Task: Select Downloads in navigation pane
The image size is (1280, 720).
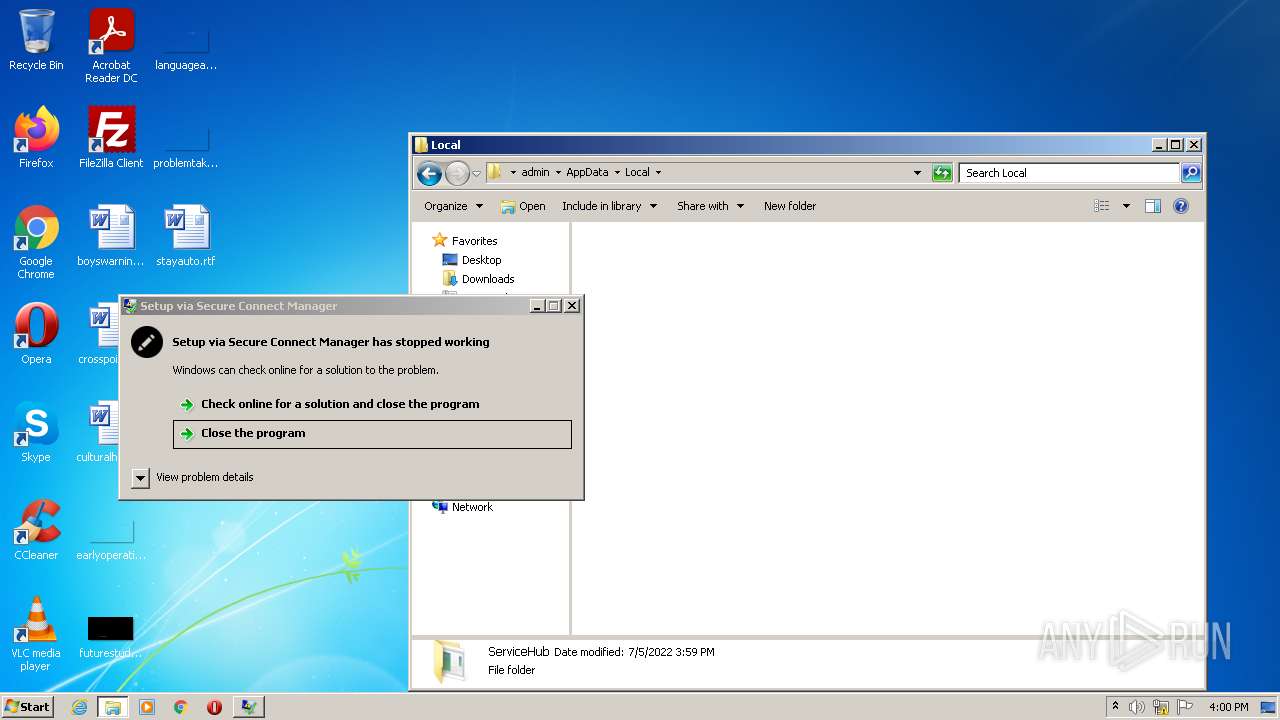Action: coord(488,279)
